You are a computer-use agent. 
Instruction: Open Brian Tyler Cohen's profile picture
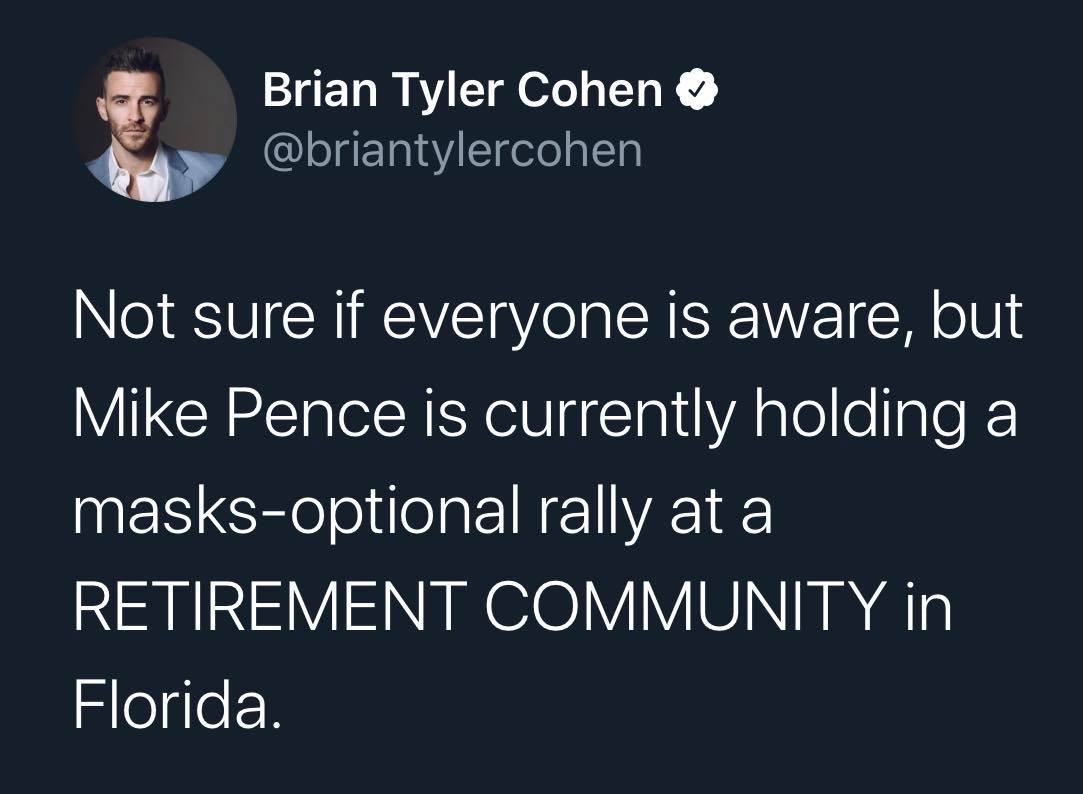click(155, 119)
